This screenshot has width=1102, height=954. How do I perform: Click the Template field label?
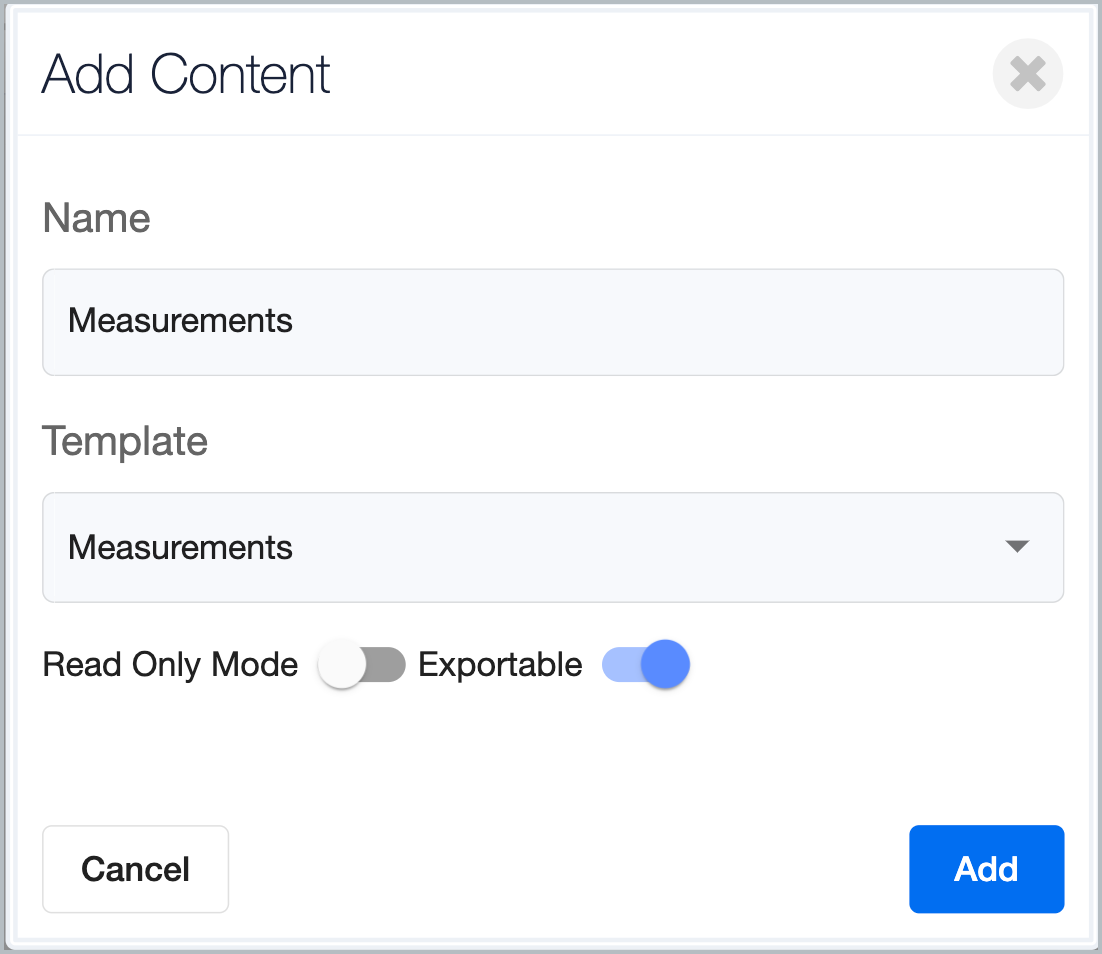[x=125, y=441]
